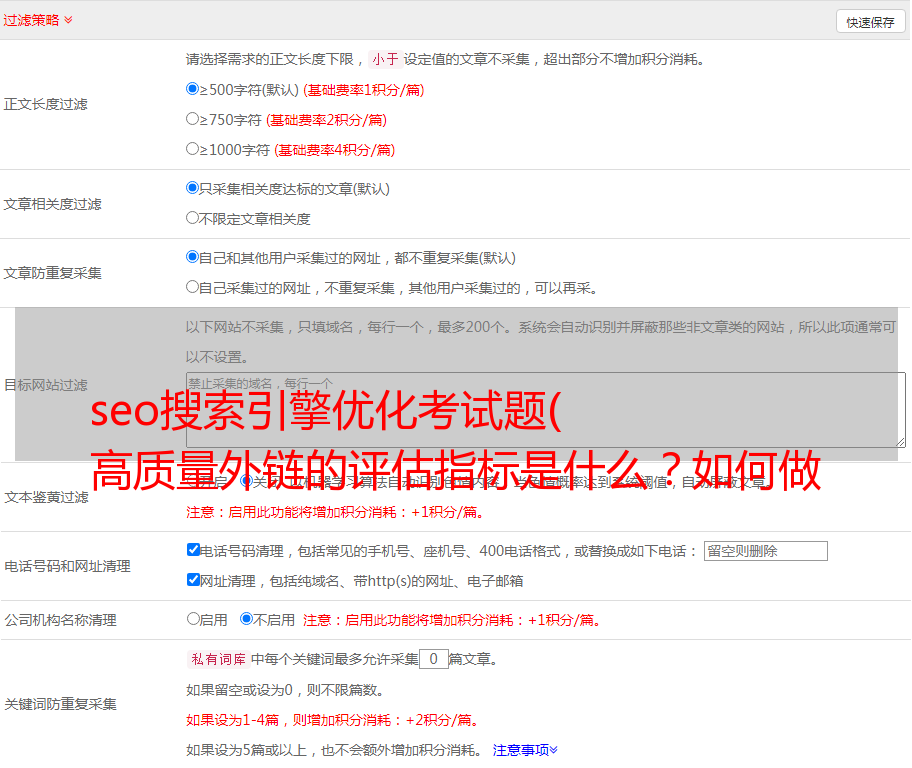Viewport: 912px width, 768px height.
Task: Select the ≥500字符 default length option
Action: 192,89
